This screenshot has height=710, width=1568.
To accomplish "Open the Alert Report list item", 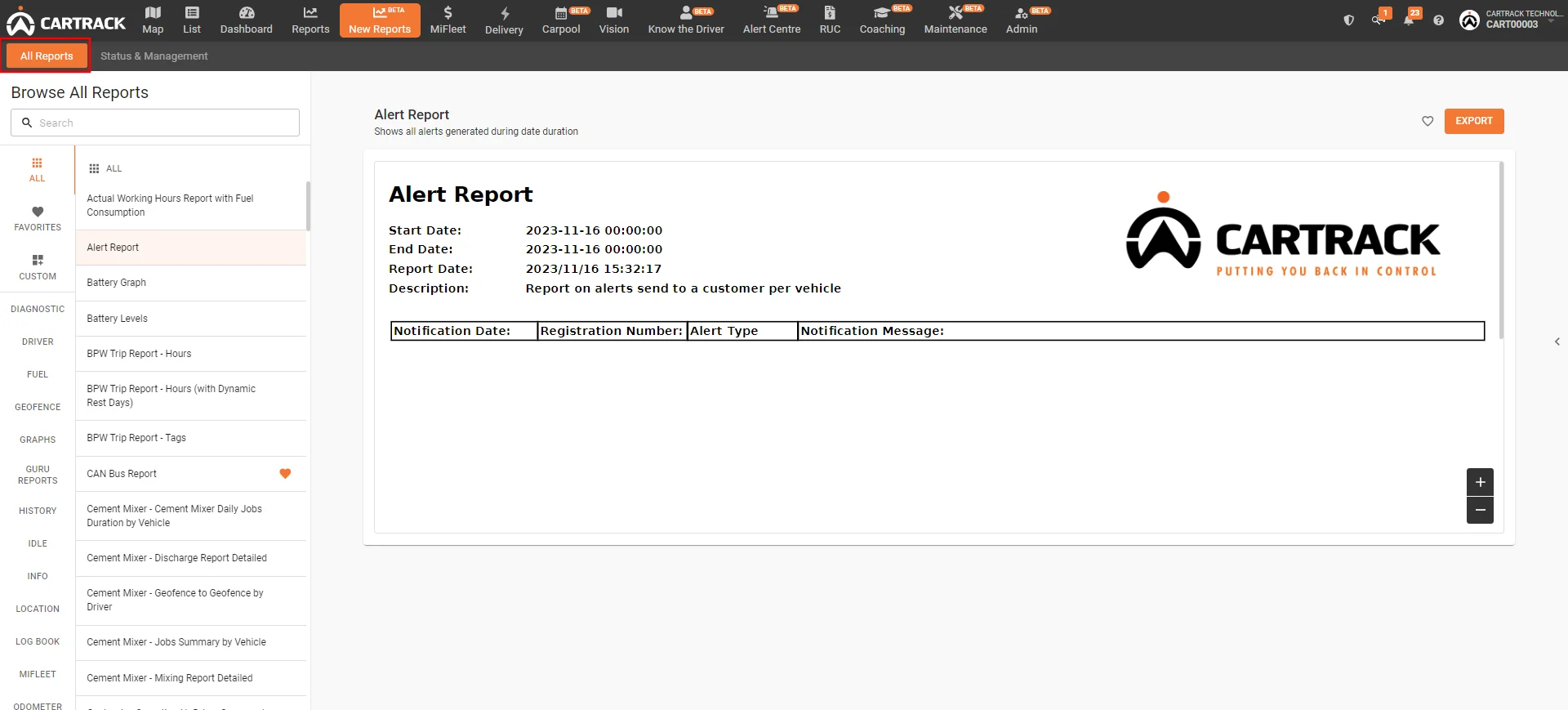I will [x=191, y=248].
